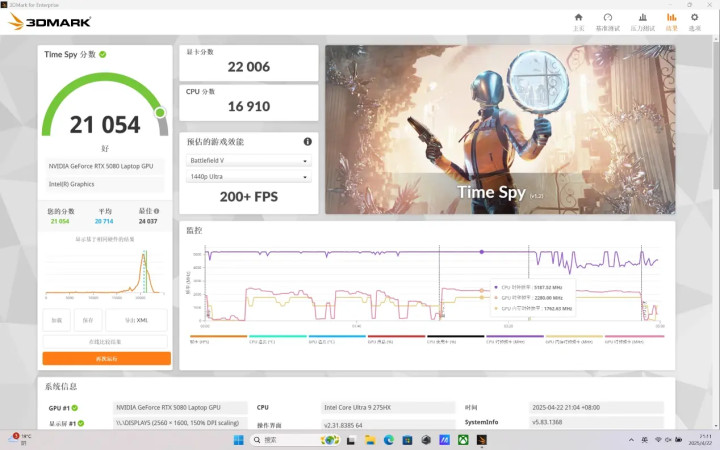The height and width of the screenshot is (450, 720).
Task: Click the average score 20 714
Action: [104, 221]
